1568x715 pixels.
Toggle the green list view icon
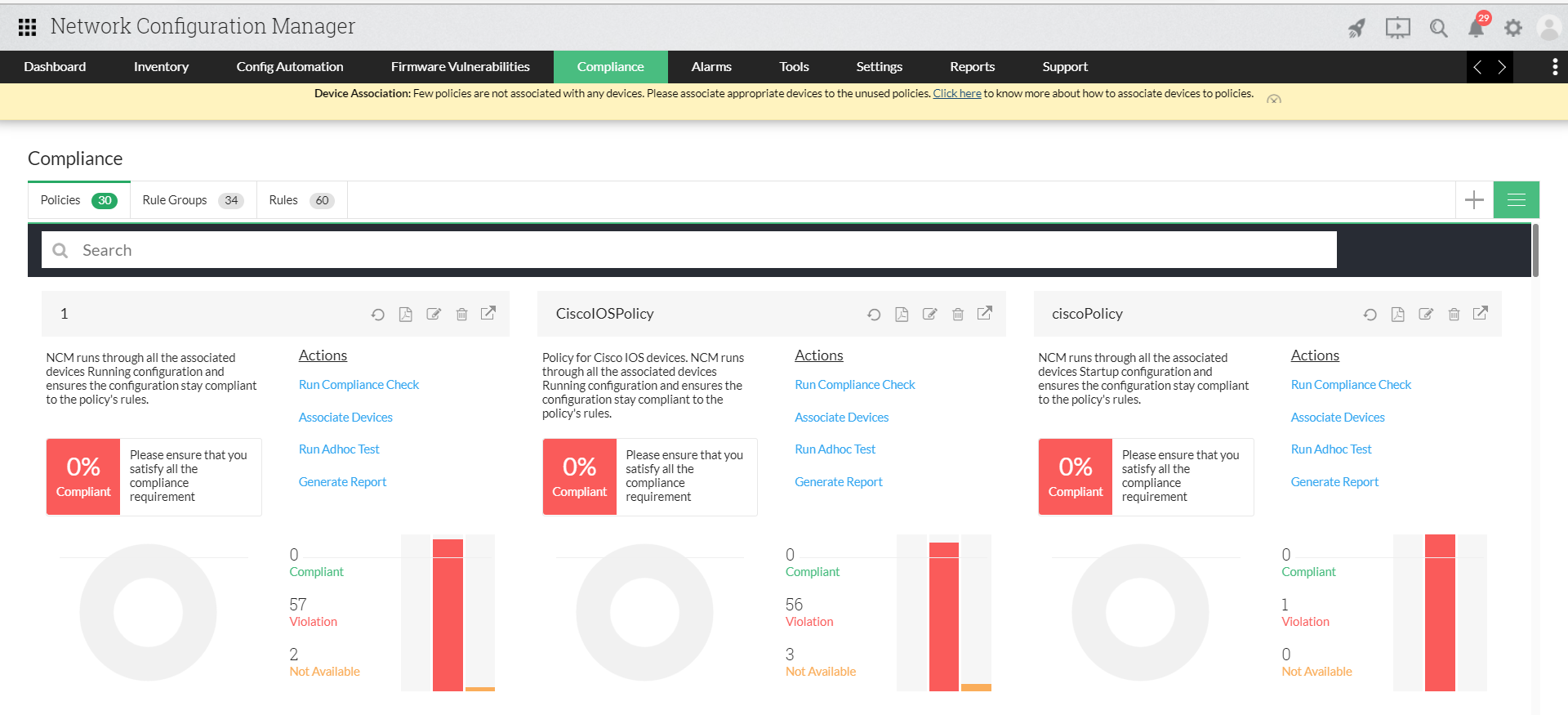(x=1517, y=200)
